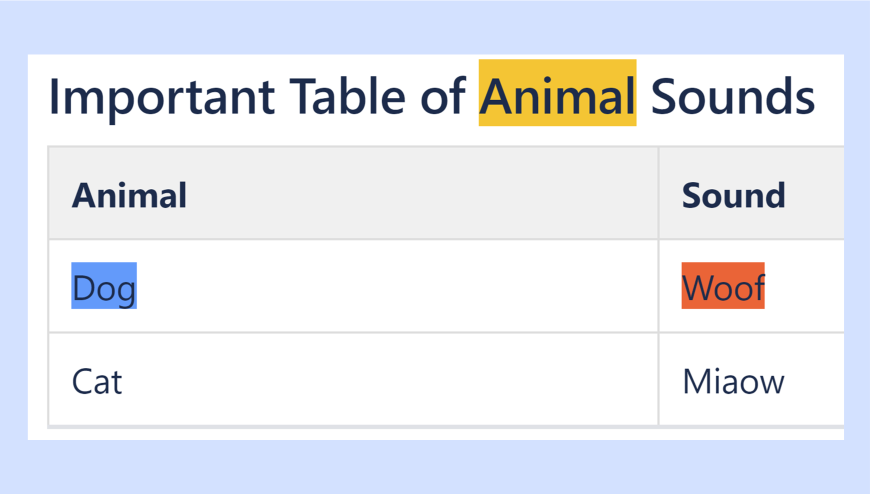Click the column divider in the Dog row
This screenshot has width=870, height=494.
click(x=658, y=287)
